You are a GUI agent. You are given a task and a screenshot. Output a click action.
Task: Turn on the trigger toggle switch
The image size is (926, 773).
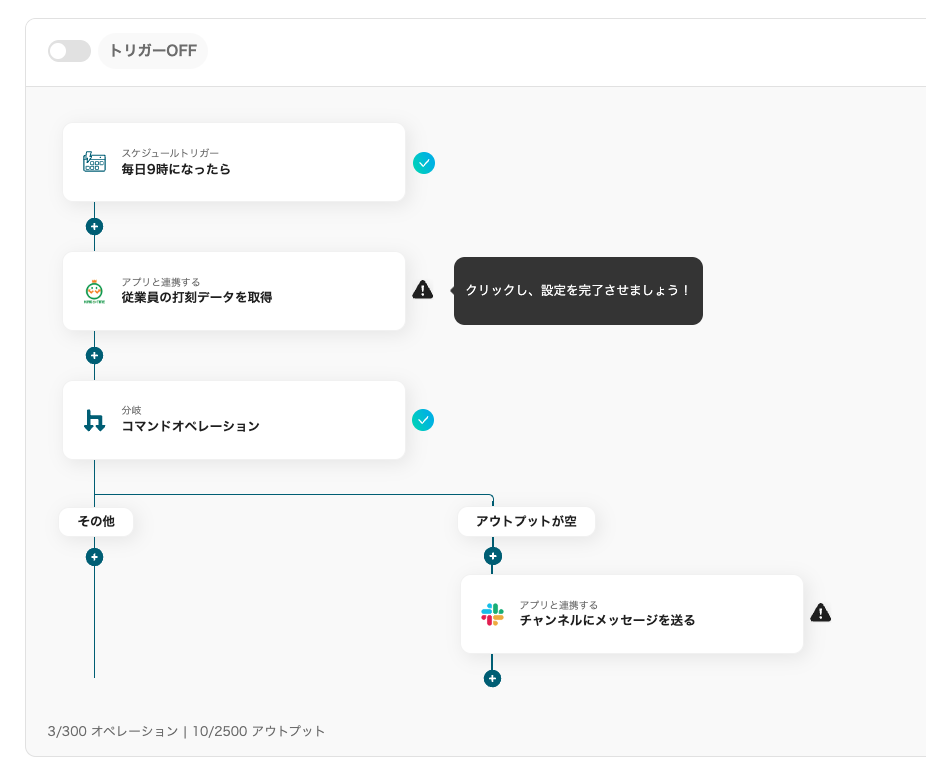tap(69, 51)
